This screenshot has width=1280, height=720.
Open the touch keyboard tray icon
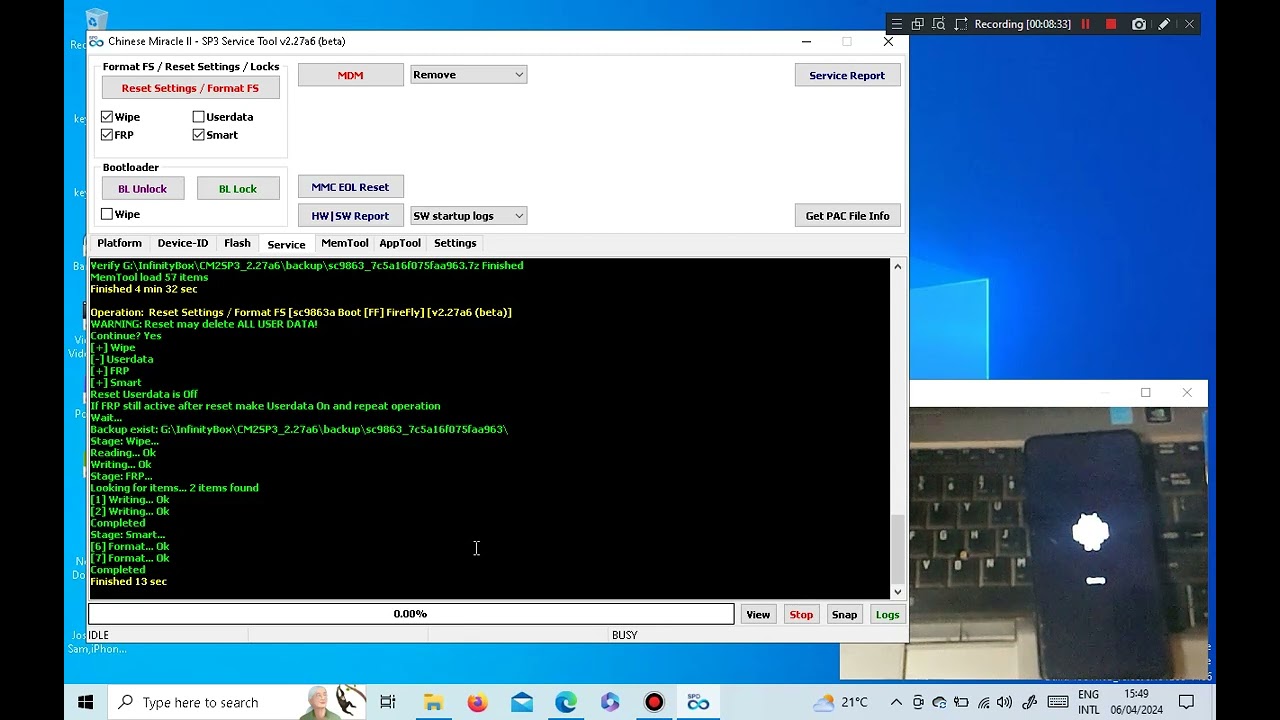1057,702
